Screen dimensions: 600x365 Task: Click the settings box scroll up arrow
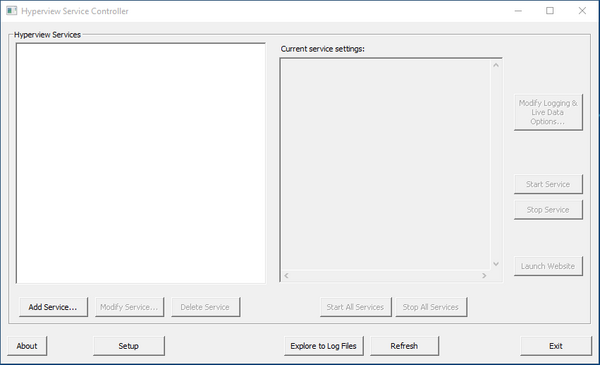pos(496,65)
